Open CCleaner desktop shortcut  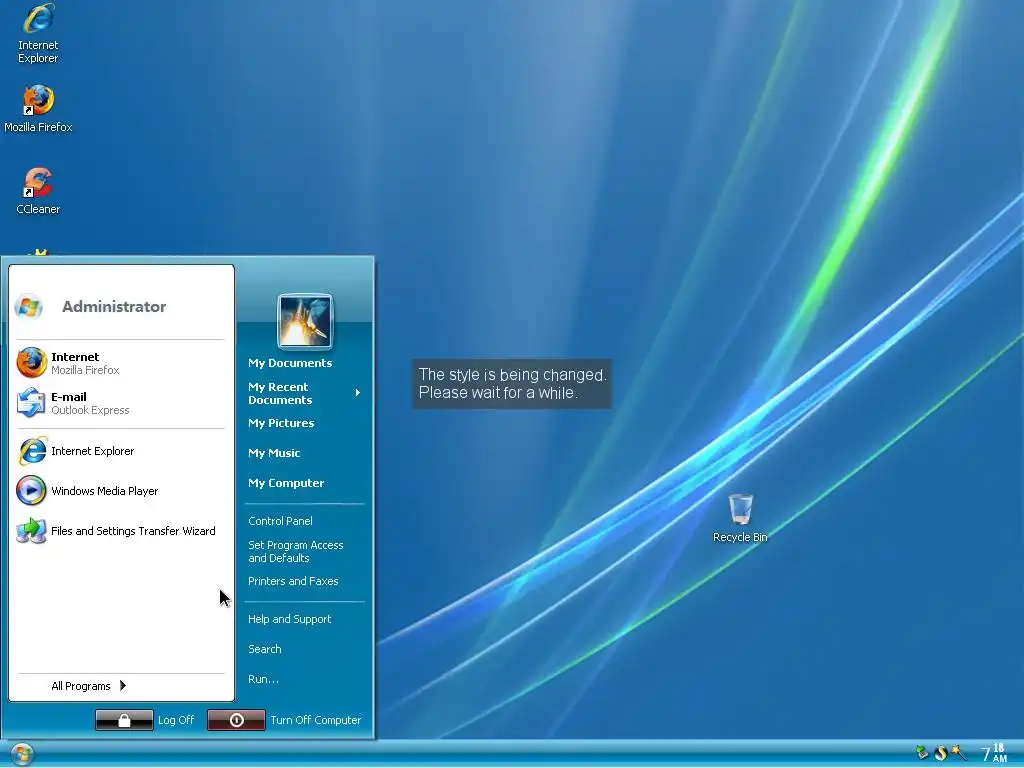tap(38, 191)
